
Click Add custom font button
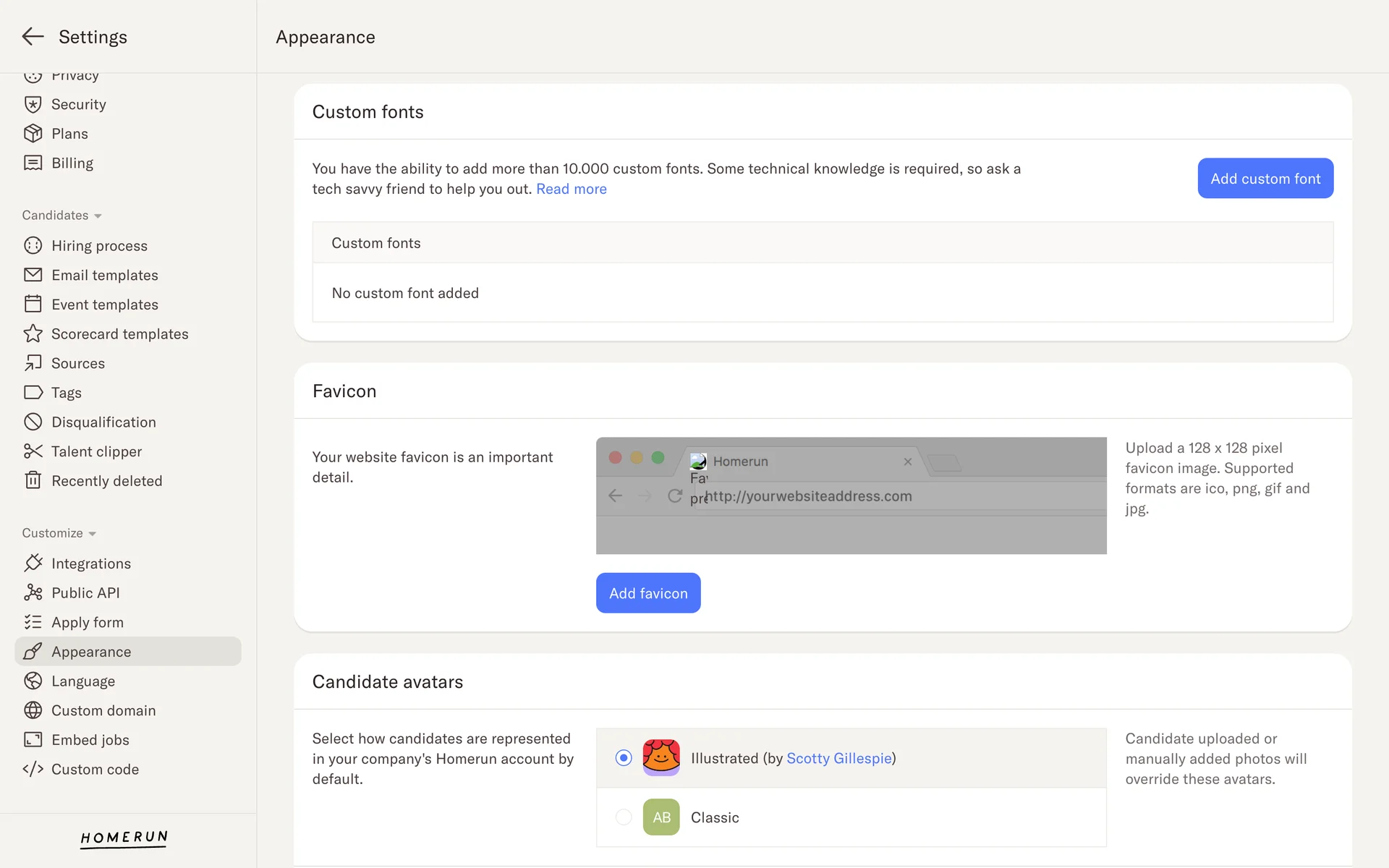tap(1265, 178)
